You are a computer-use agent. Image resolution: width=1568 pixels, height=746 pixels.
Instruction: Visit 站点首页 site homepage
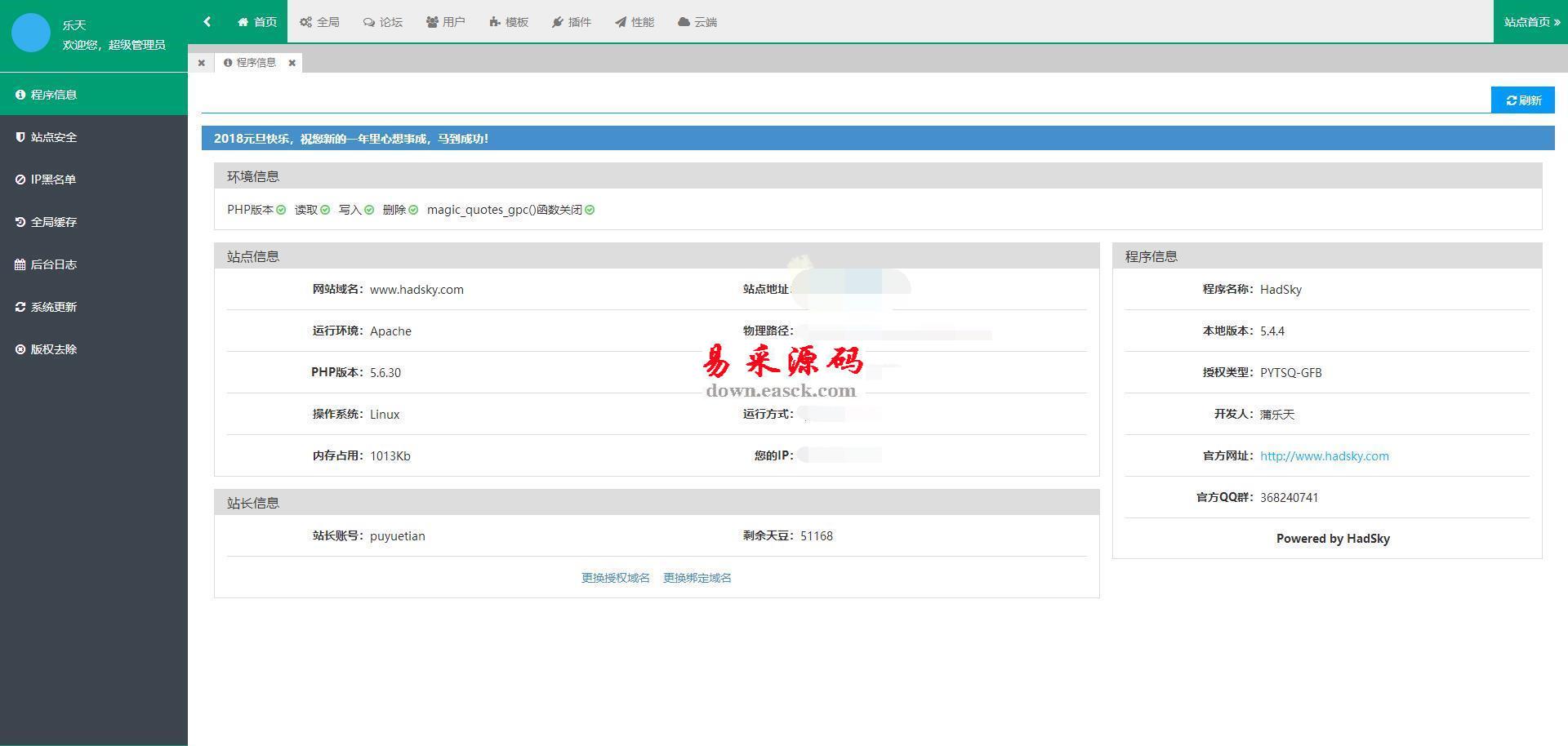[x=1531, y=22]
